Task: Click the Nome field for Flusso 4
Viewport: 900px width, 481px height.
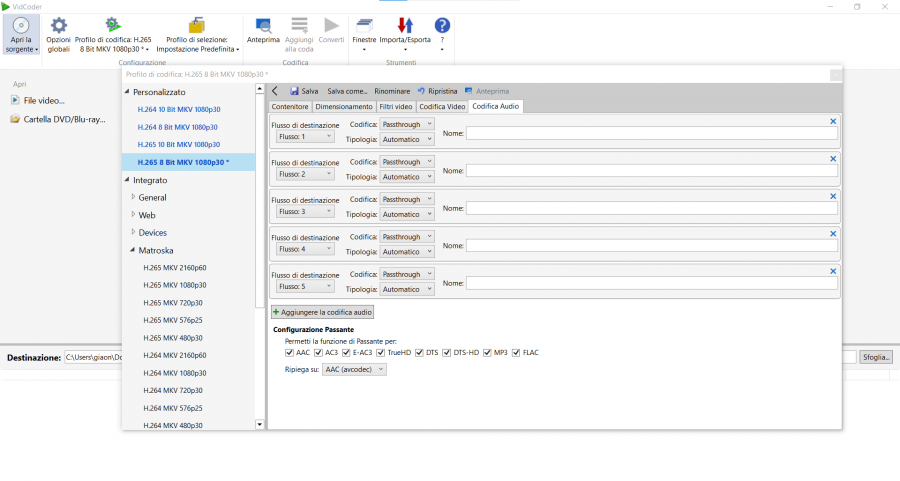Action: (651, 246)
